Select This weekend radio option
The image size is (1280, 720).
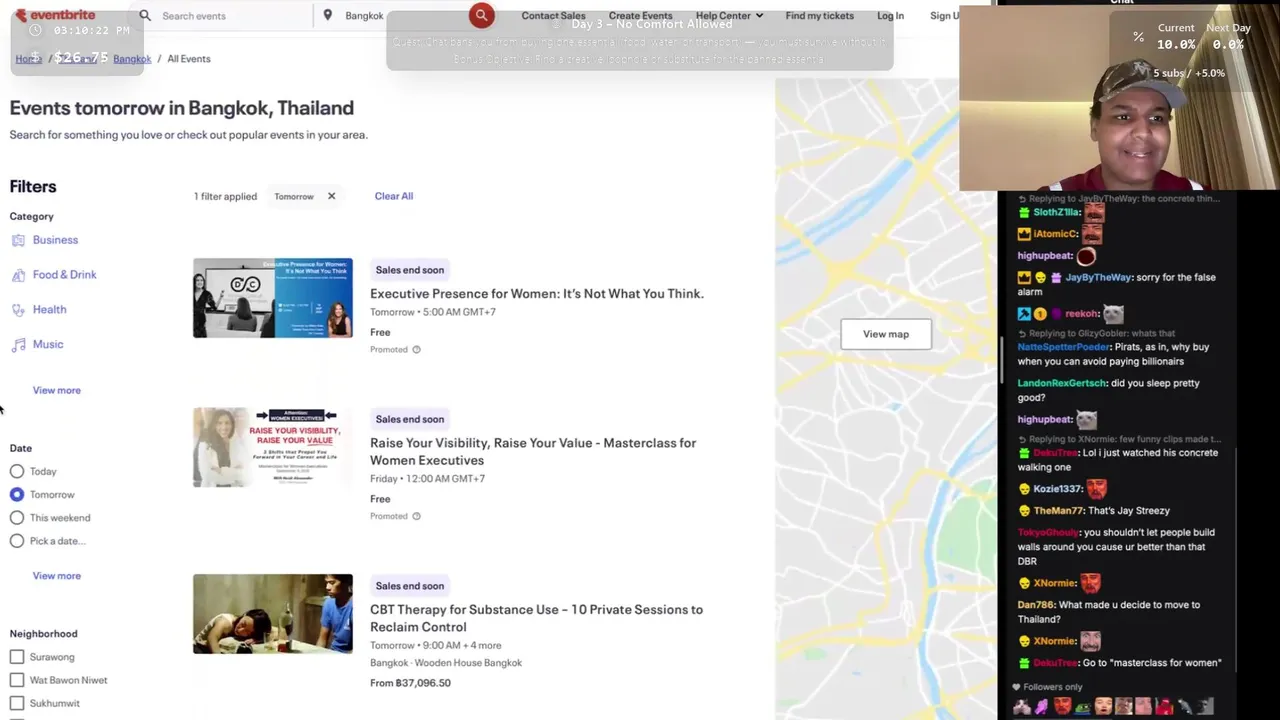[x=17, y=517]
